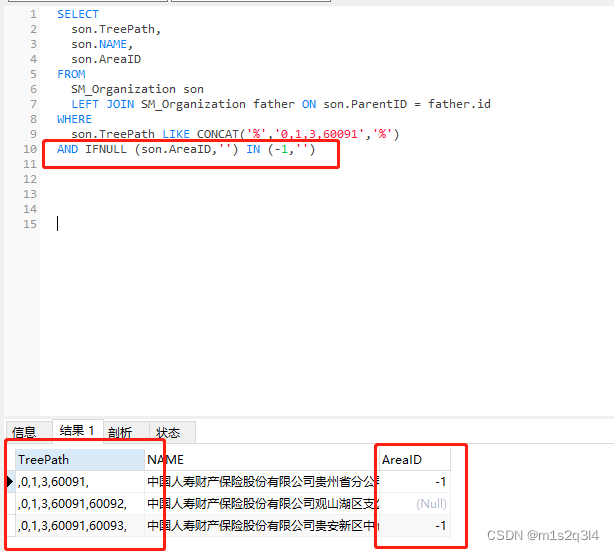Click the AND keyword on line 10

click(x=67, y=149)
